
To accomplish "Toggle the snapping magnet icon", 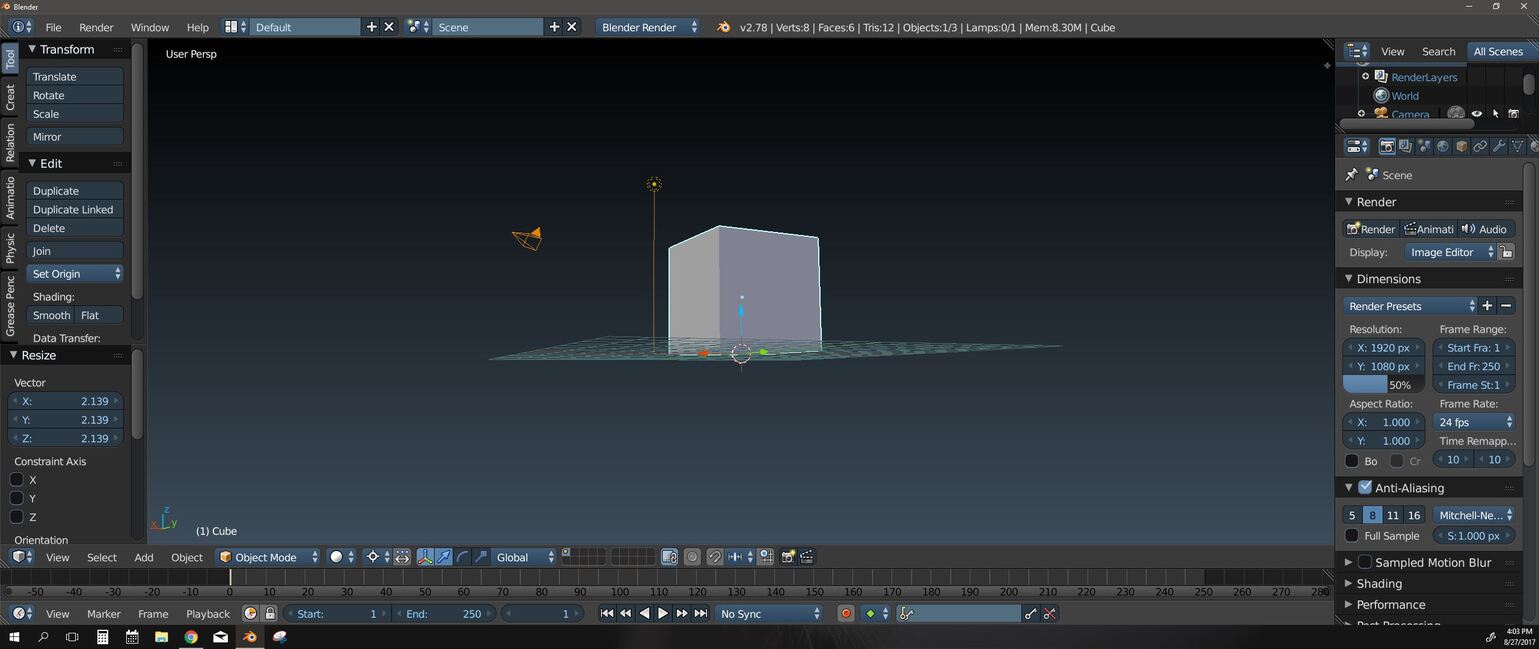I will point(715,557).
